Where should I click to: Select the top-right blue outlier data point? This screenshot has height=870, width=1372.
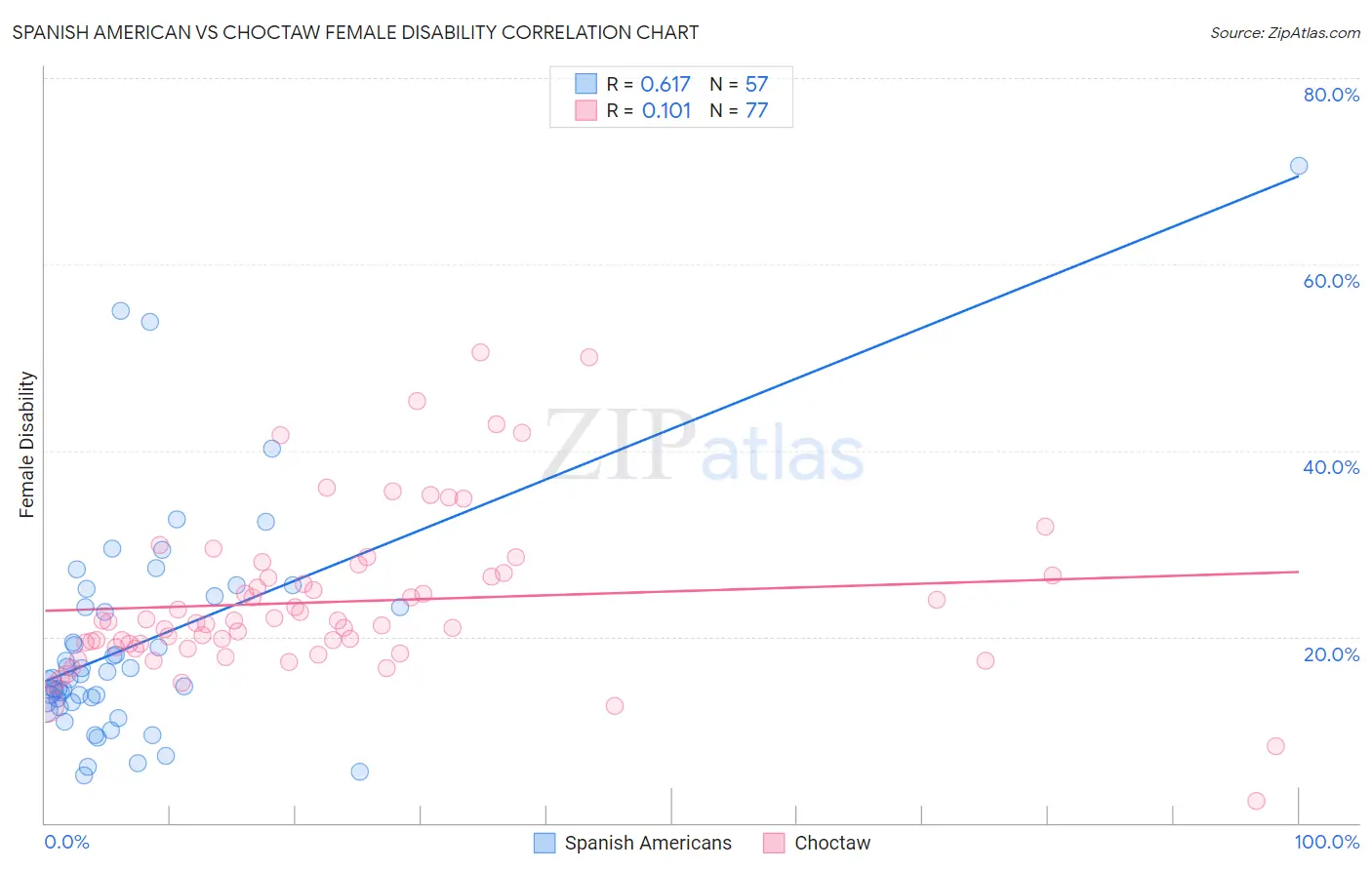point(1299,166)
